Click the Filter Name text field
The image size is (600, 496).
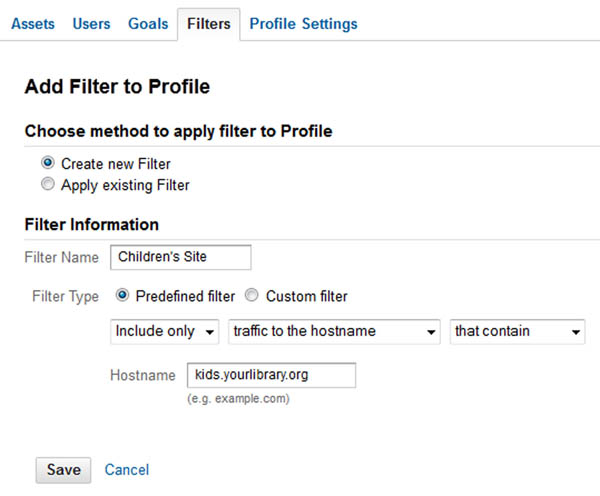(x=181, y=257)
